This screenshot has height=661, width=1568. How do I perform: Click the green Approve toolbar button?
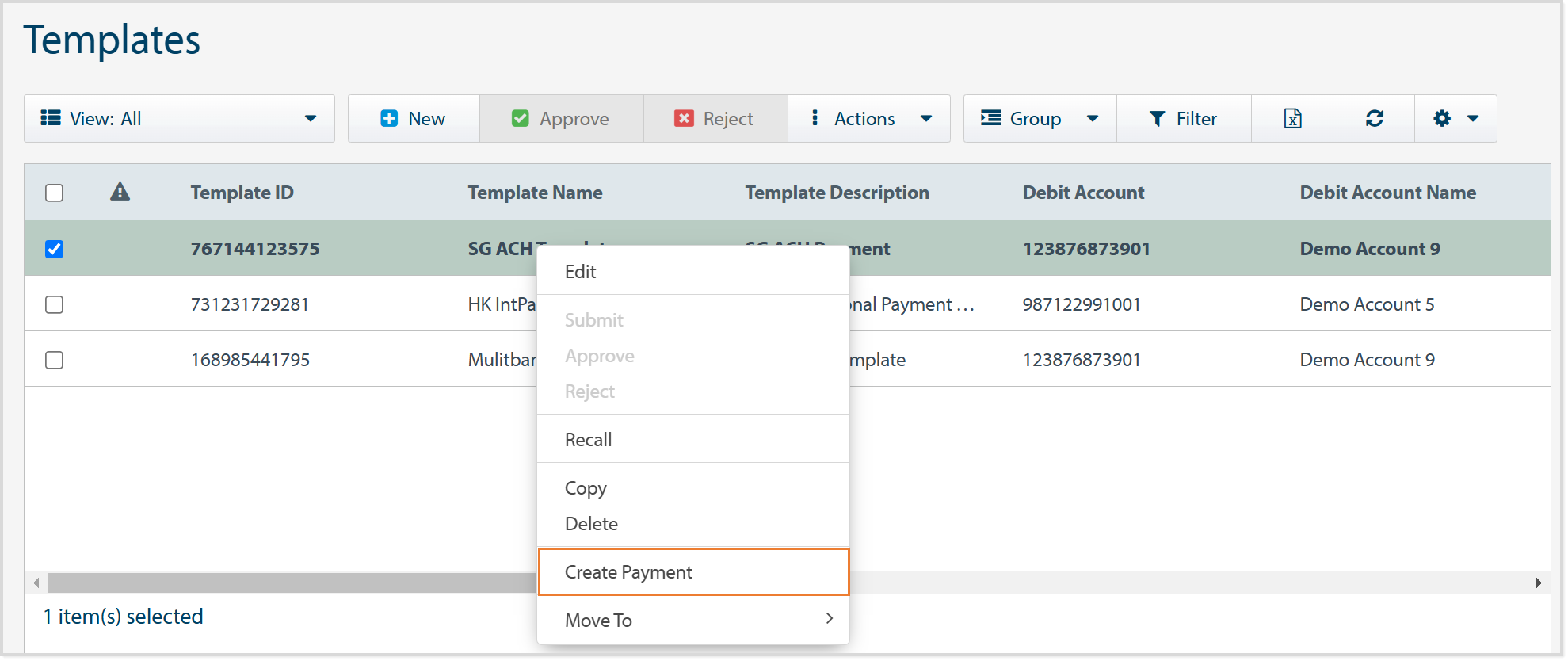coord(561,119)
